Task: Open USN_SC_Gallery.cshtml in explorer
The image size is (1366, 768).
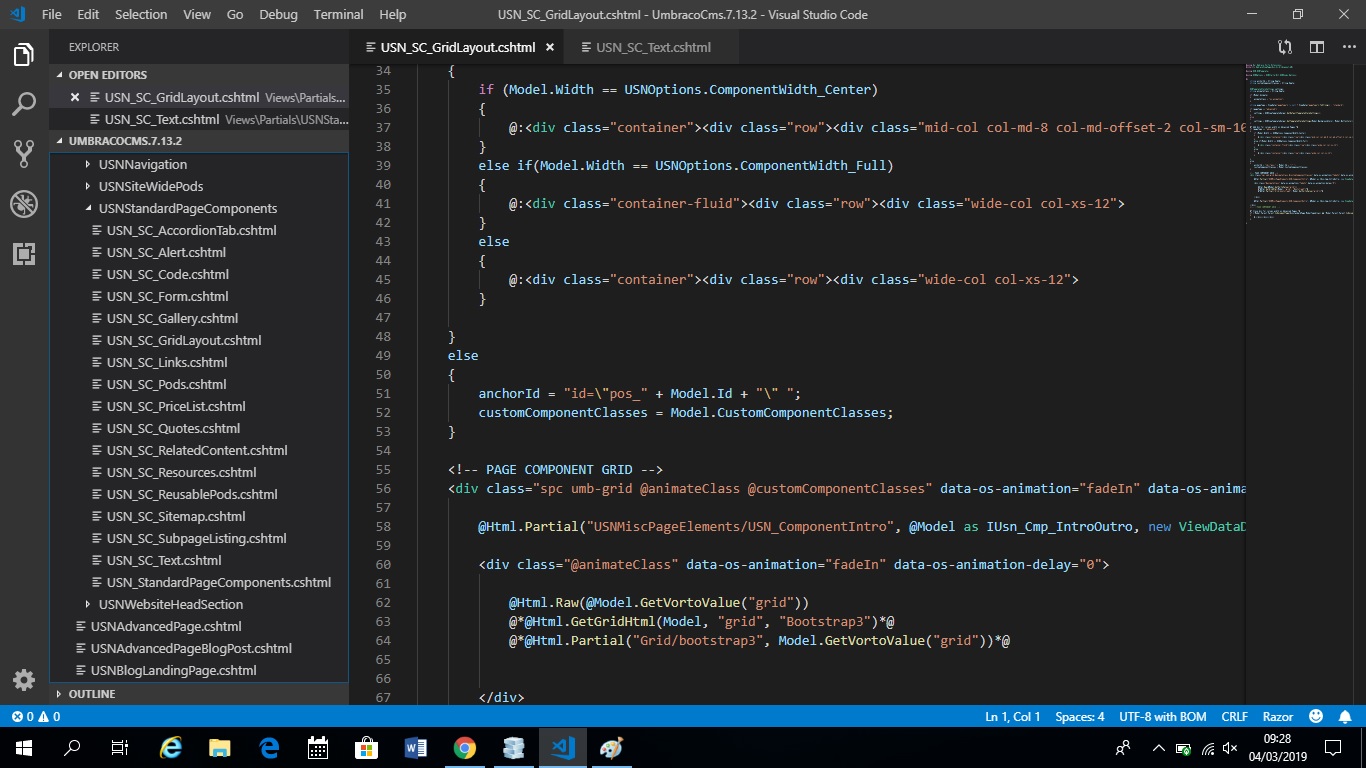Action: [172, 318]
